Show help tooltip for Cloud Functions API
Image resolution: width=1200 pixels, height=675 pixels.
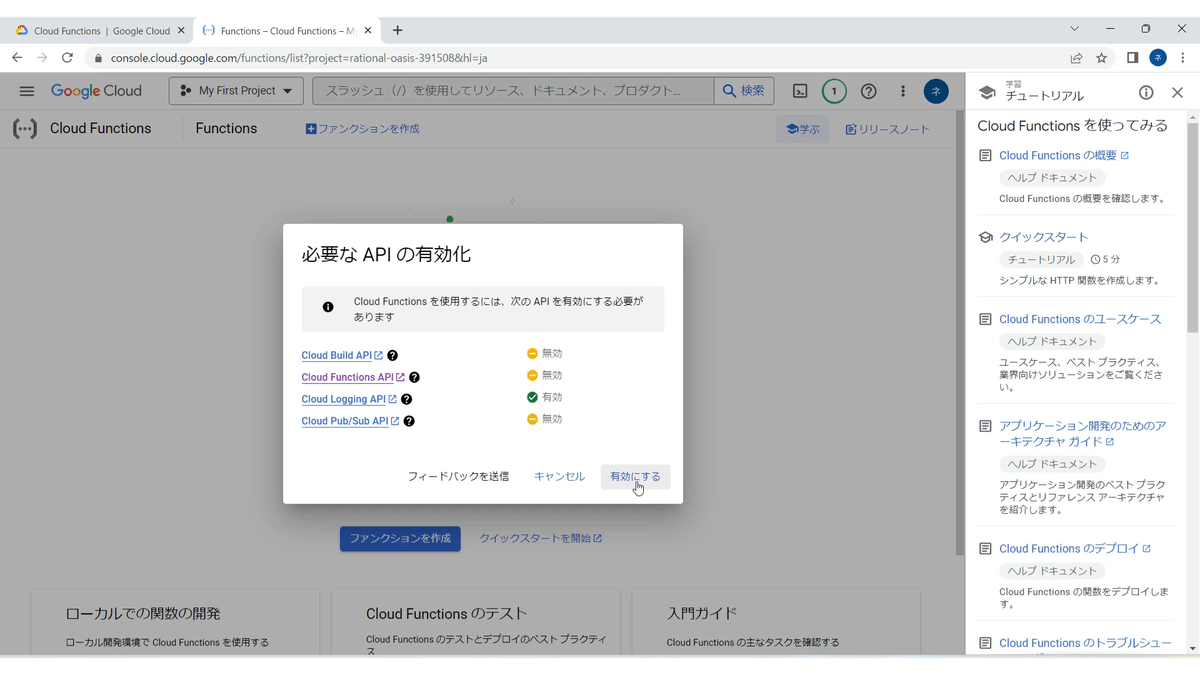415,377
